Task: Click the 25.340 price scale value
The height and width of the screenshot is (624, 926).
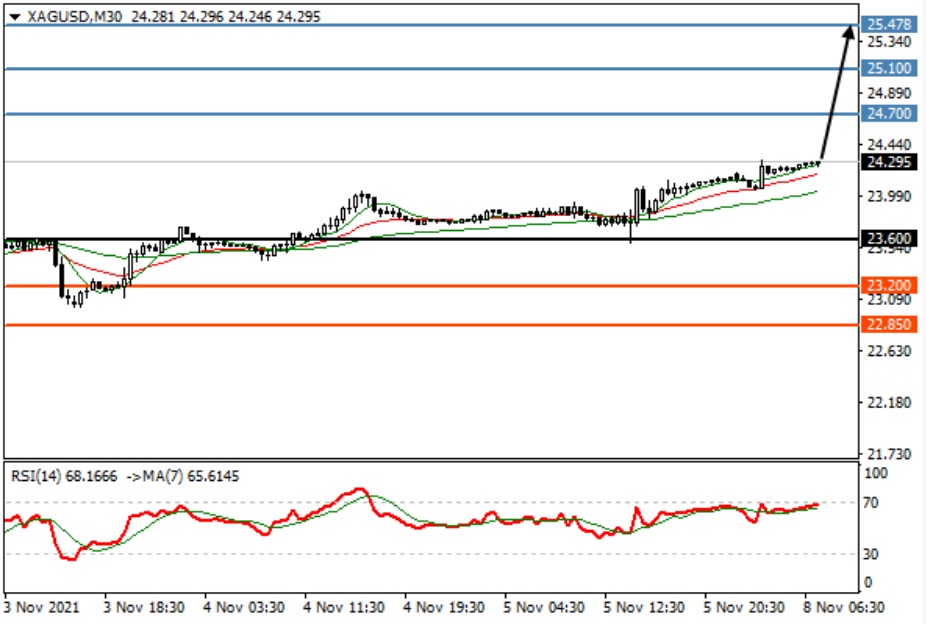Action: (889, 42)
